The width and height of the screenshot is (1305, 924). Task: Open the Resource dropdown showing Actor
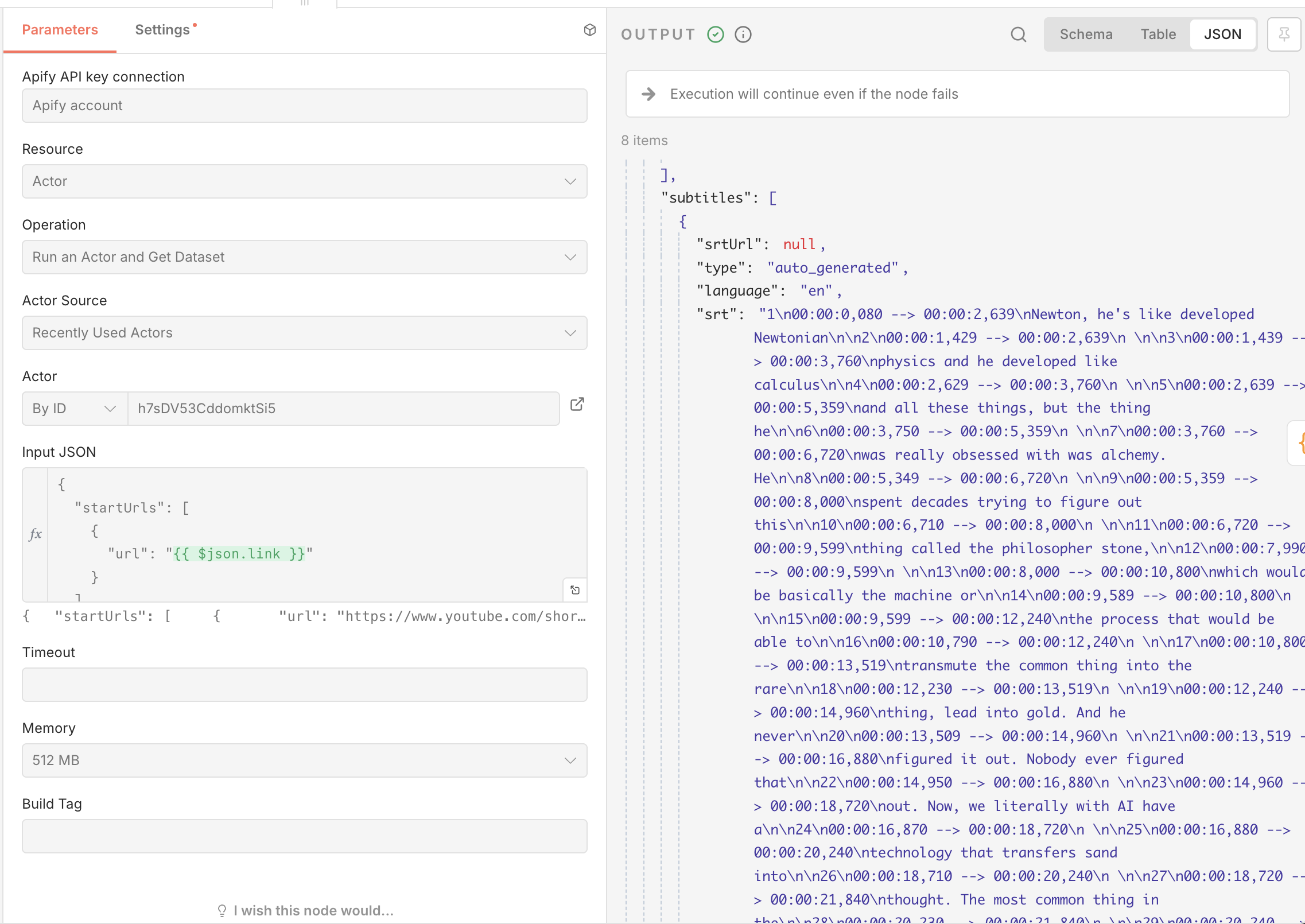304,181
